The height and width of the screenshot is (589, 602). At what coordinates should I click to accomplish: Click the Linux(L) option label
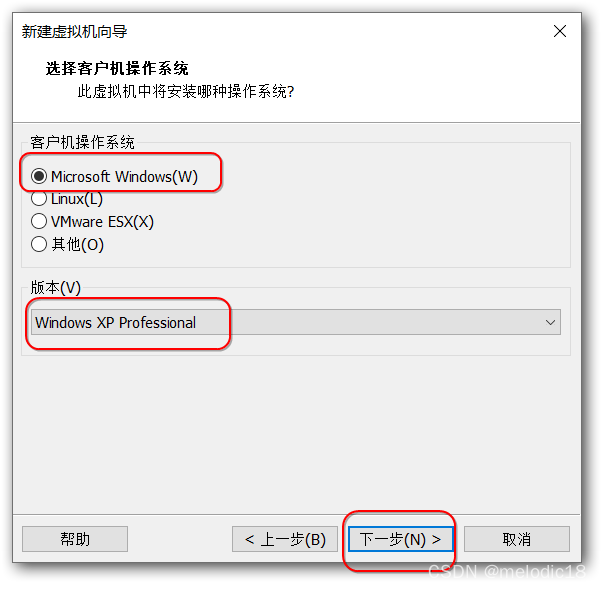click(77, 199)
